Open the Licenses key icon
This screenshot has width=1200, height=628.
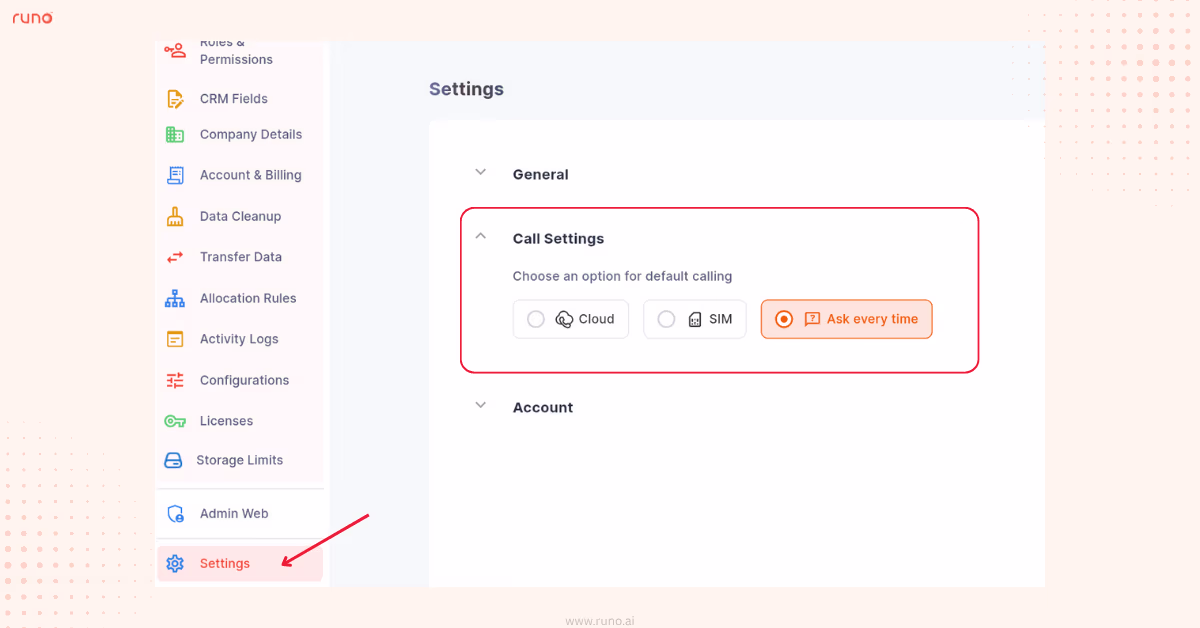tap(174, 420)
